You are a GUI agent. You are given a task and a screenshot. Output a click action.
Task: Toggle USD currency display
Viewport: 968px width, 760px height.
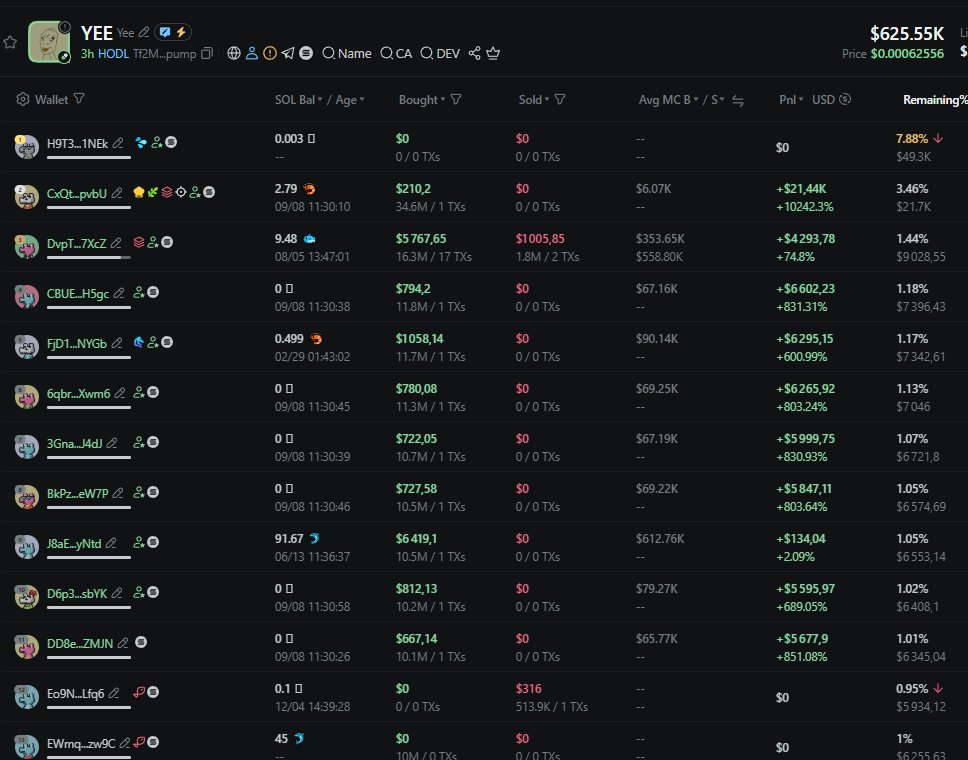tap(831, 99)
